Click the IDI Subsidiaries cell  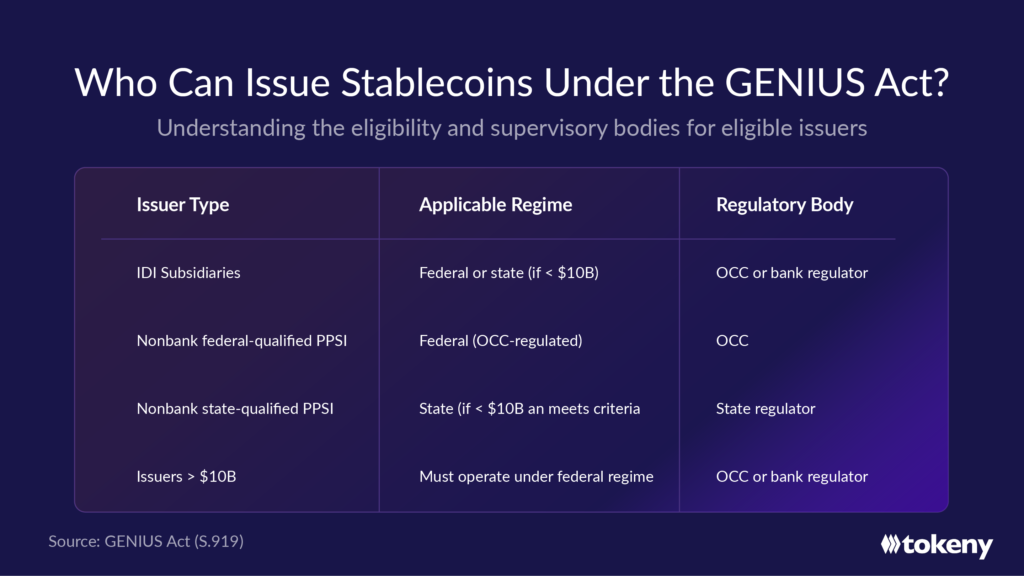click(x=188, y=272)
